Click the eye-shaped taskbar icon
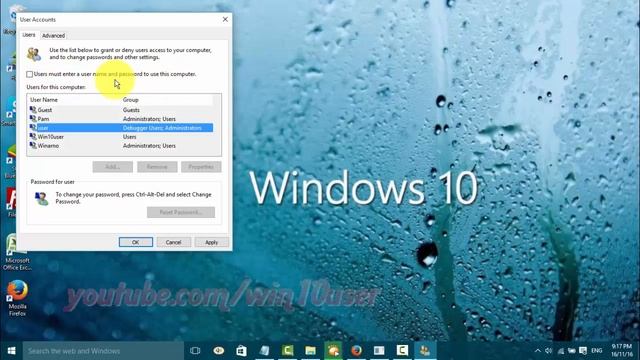 (218, 351)
